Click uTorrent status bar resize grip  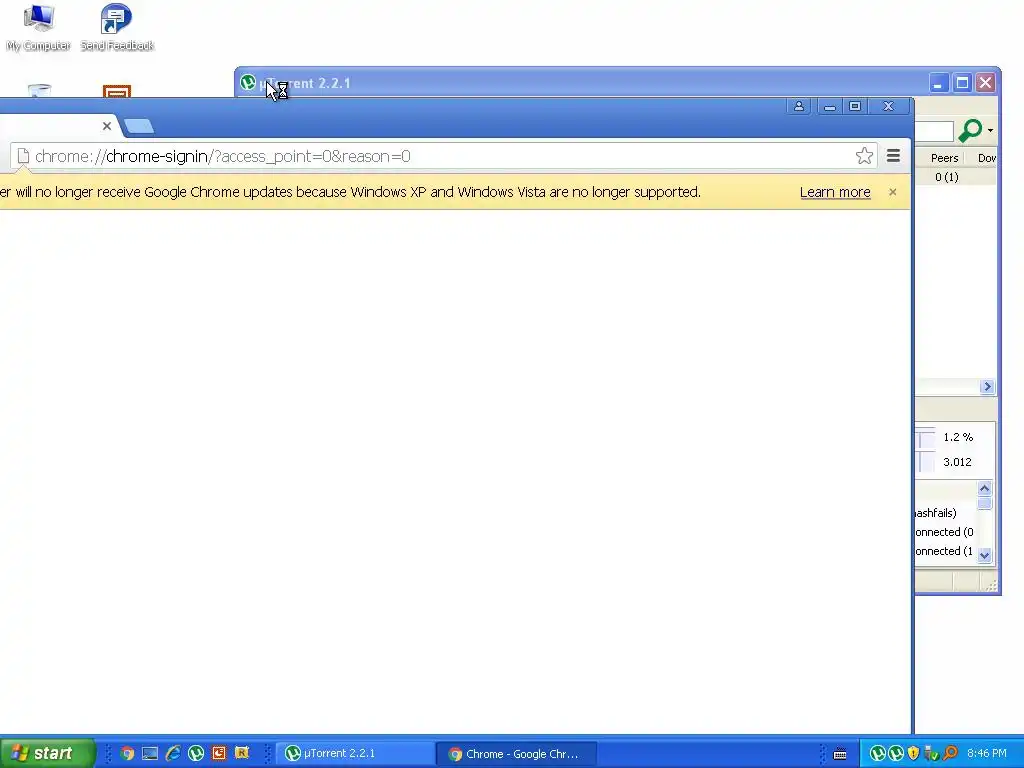[x=991, y=584]
